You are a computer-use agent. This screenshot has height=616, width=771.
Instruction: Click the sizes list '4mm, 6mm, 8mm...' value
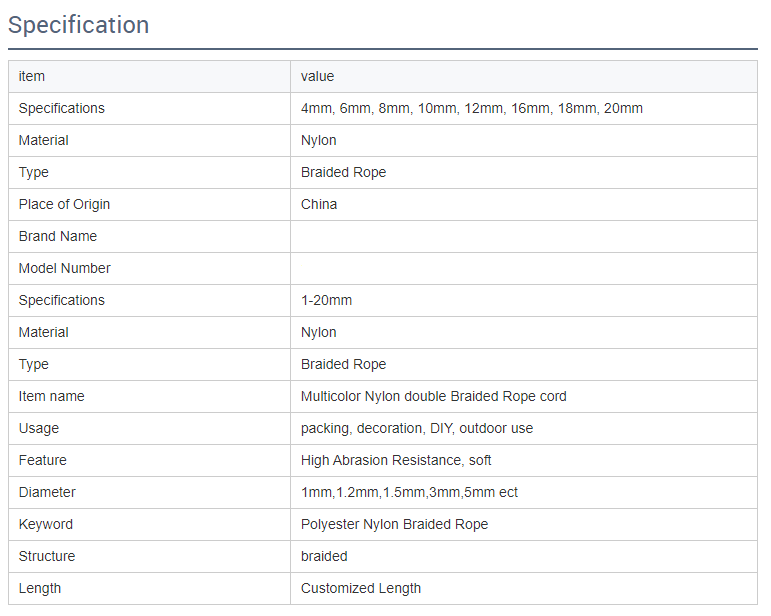pos(472,108)
